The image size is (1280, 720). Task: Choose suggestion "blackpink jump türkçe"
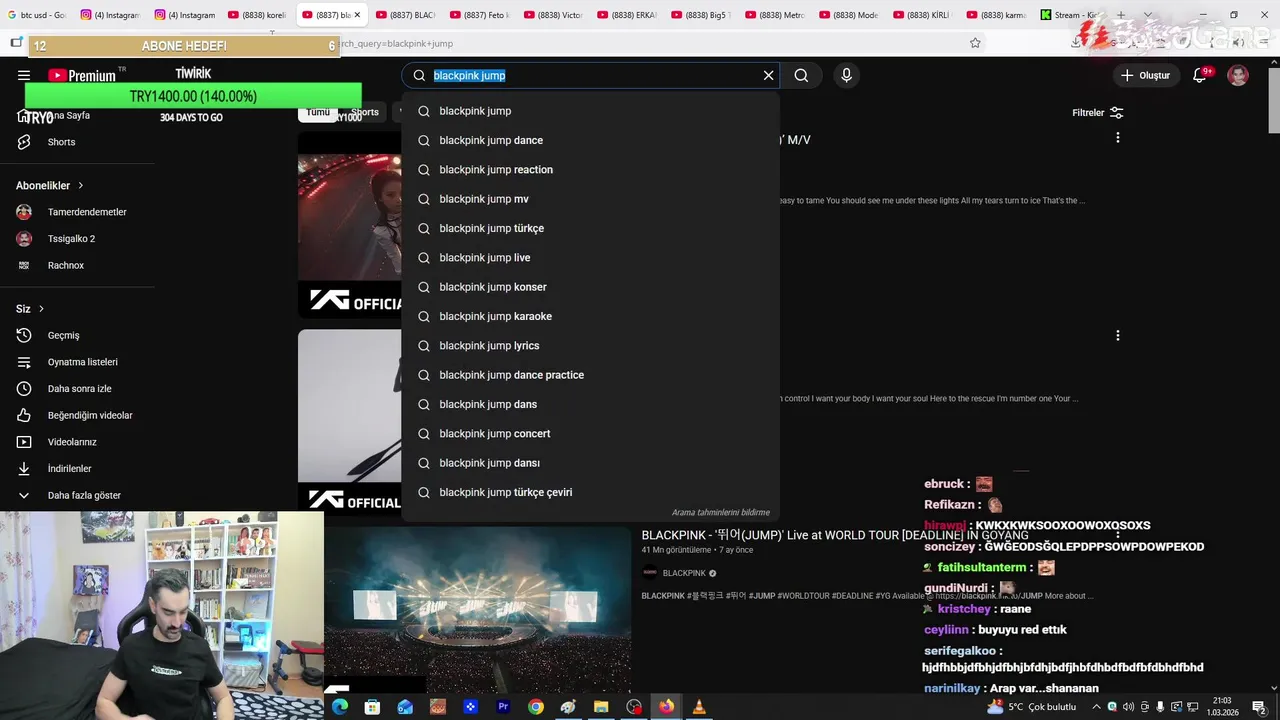click(x=591, y=228)
